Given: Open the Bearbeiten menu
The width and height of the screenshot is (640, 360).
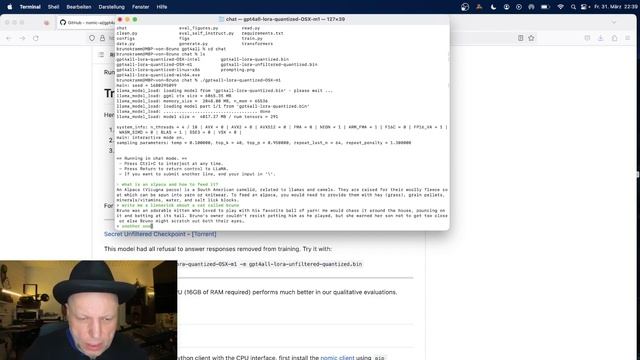Looking at the screenshot, I should pyautogui.click(x=79, y=7).
